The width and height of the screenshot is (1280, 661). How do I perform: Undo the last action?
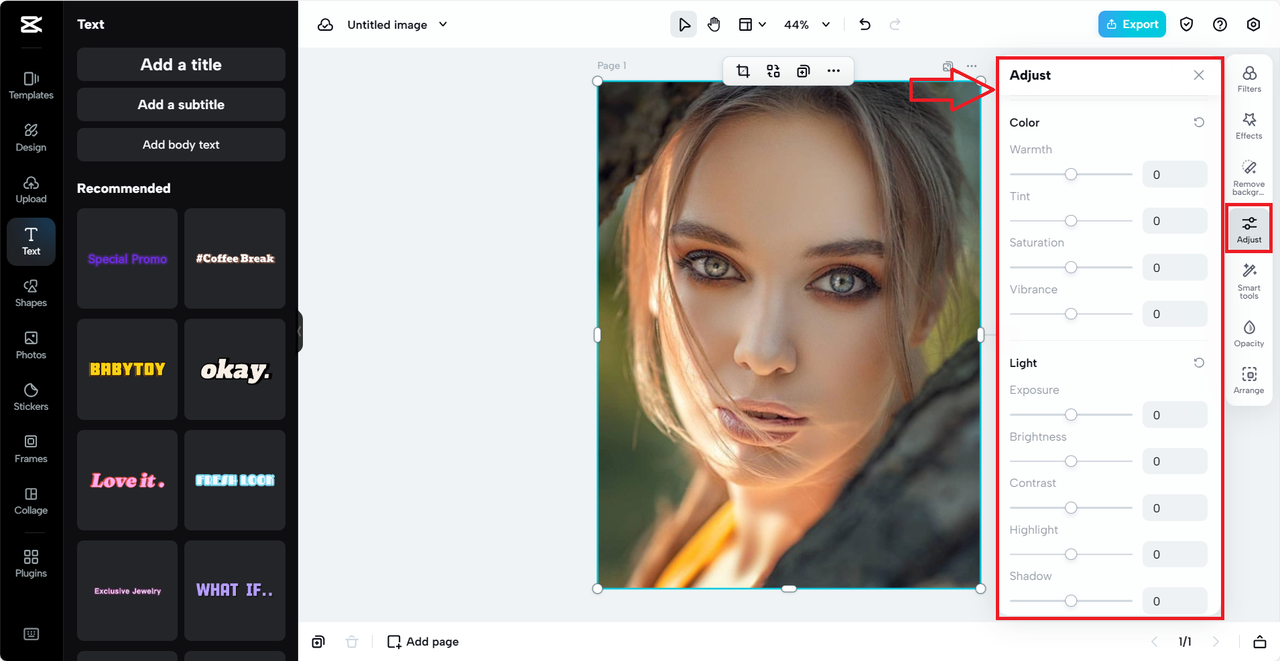pyautogui.click(x=865, y=25)
